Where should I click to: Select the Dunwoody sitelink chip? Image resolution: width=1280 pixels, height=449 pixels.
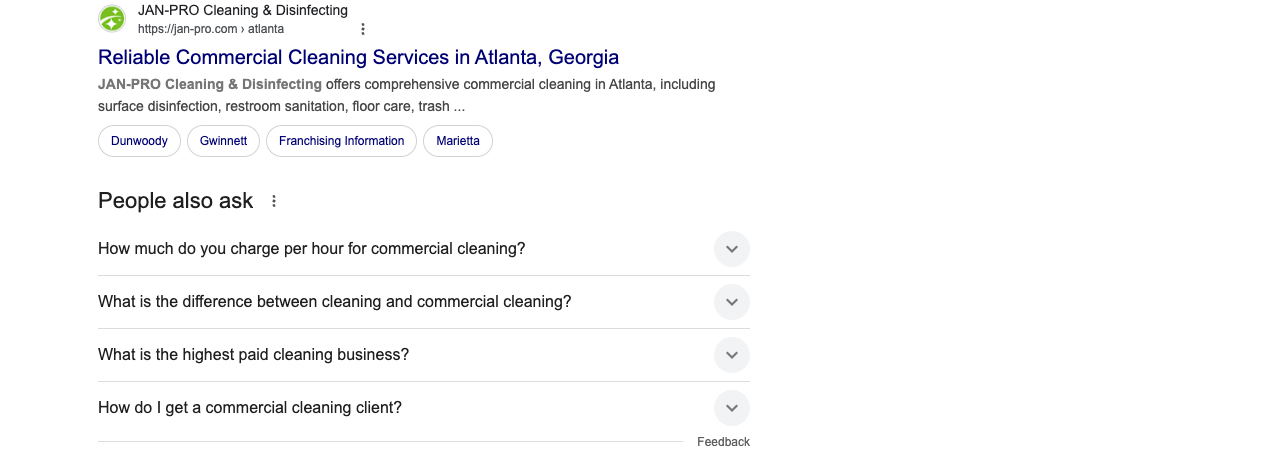pyautogui.click(x=139, y=141)
